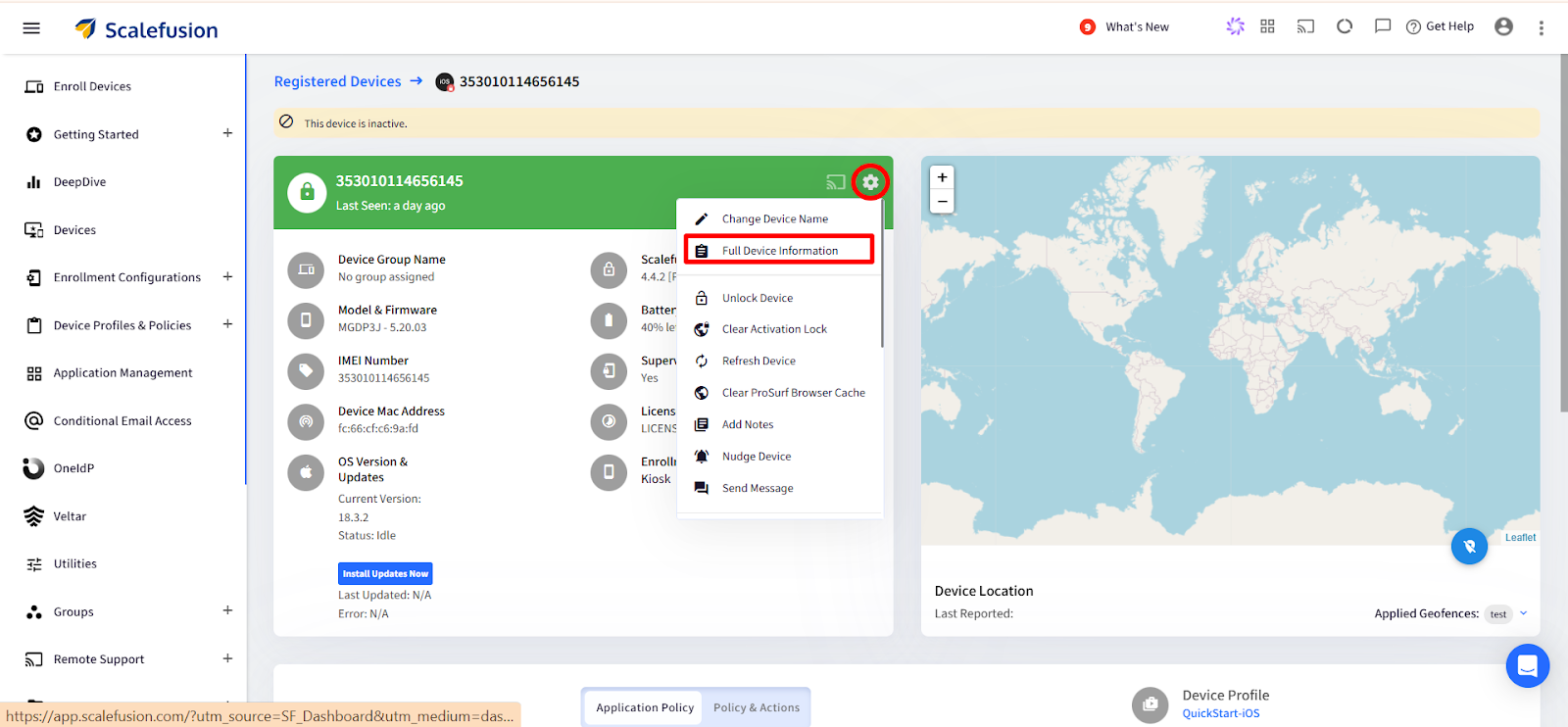Click the remote cast icon on device card
Image resolution: width=1568 pixels, height=727 pixels.
tap(836, 182)
